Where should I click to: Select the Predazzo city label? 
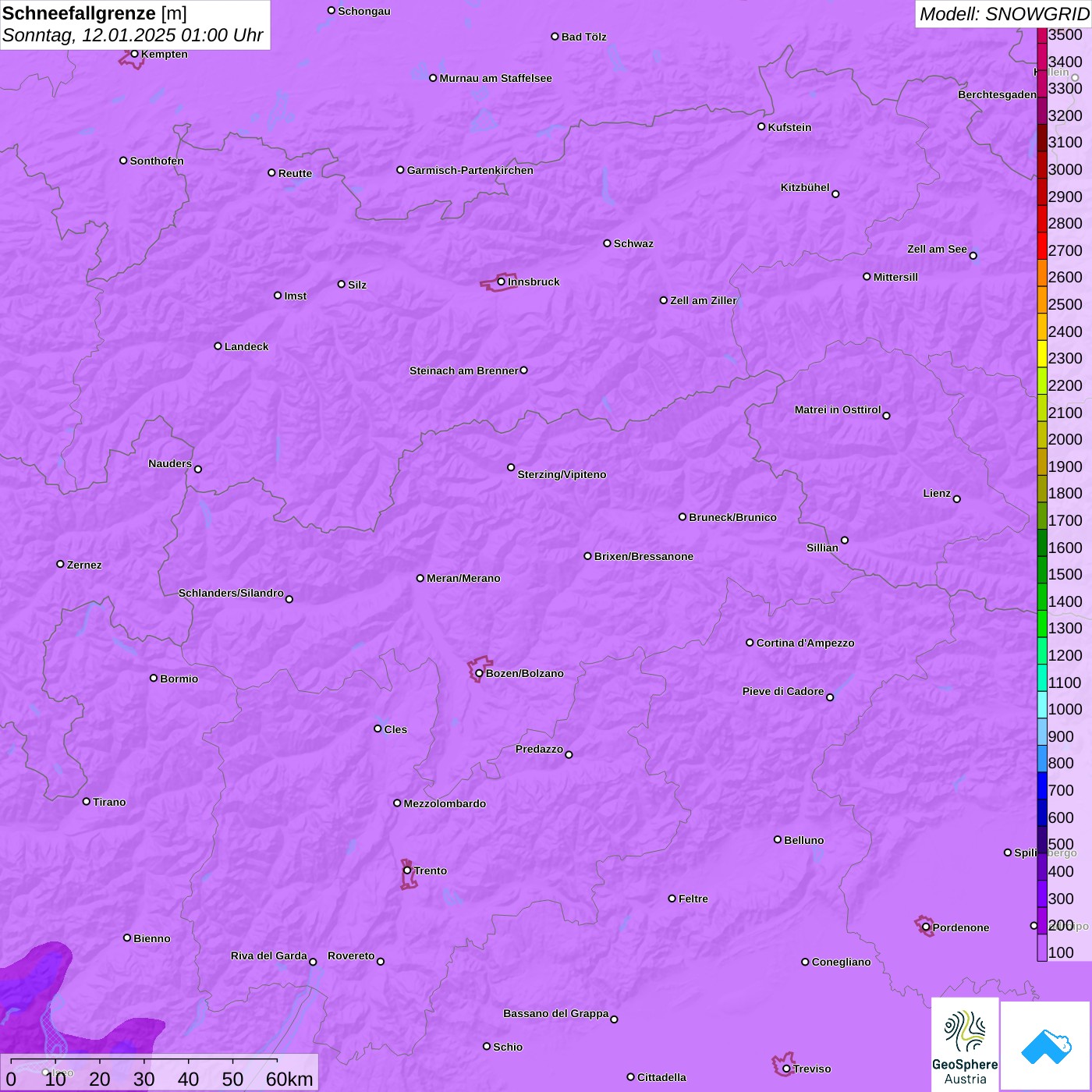[539, 749]
